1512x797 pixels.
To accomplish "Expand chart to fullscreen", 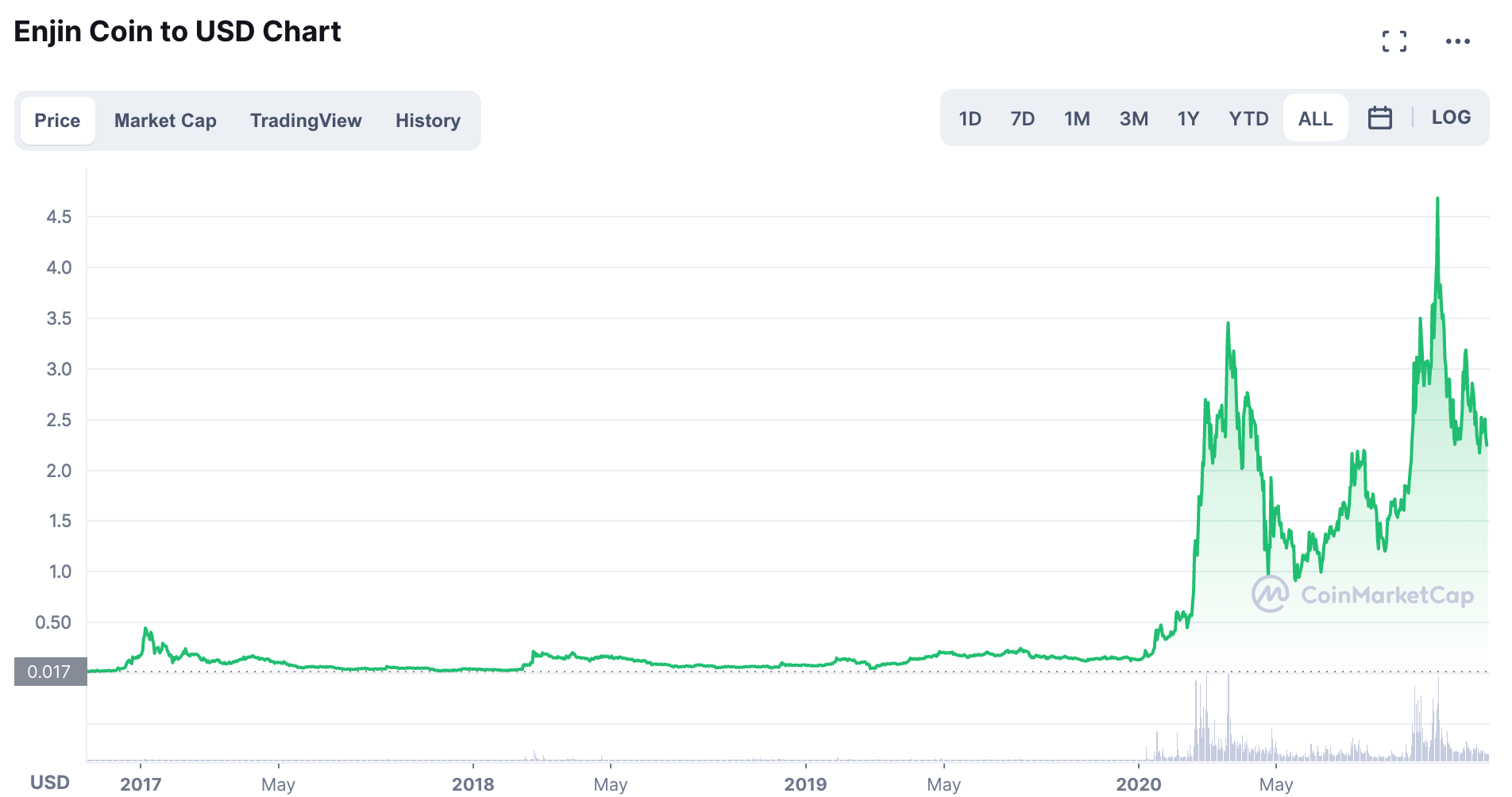I will pos(1394,41).
